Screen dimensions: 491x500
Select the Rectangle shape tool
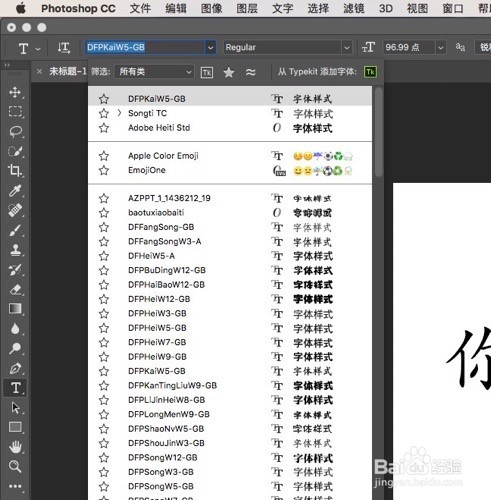tap(15, 427)
